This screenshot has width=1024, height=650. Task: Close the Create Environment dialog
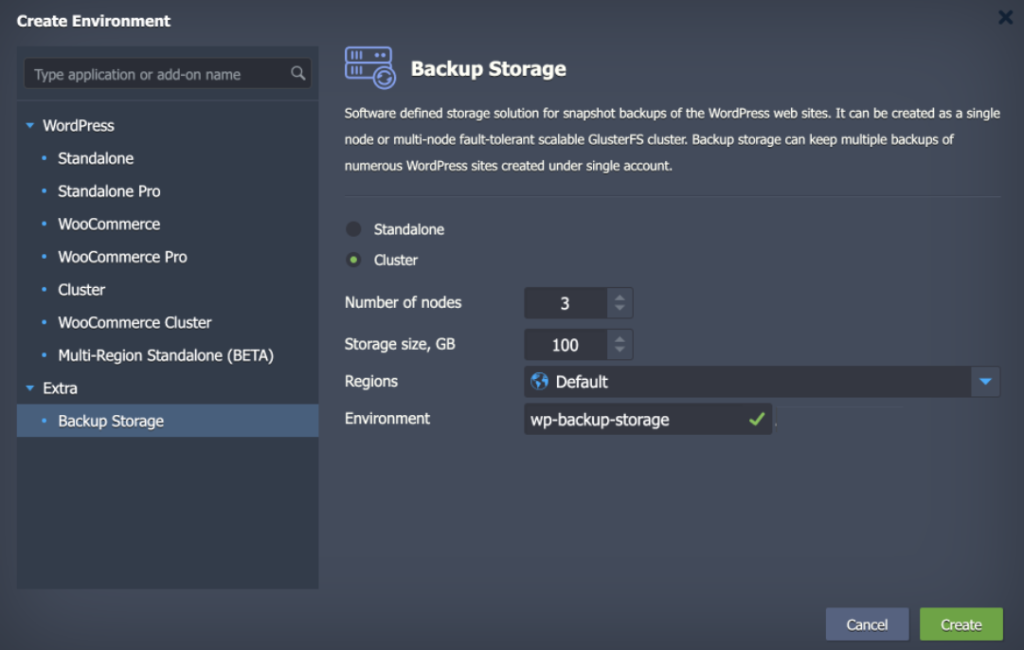pyautogui.click(x=1006, y=18)
